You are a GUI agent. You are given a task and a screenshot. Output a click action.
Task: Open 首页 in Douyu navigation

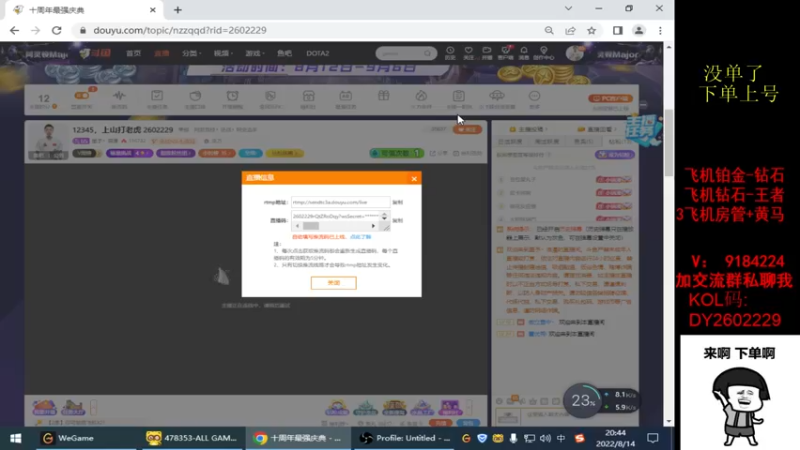click(x=134, y=53)
